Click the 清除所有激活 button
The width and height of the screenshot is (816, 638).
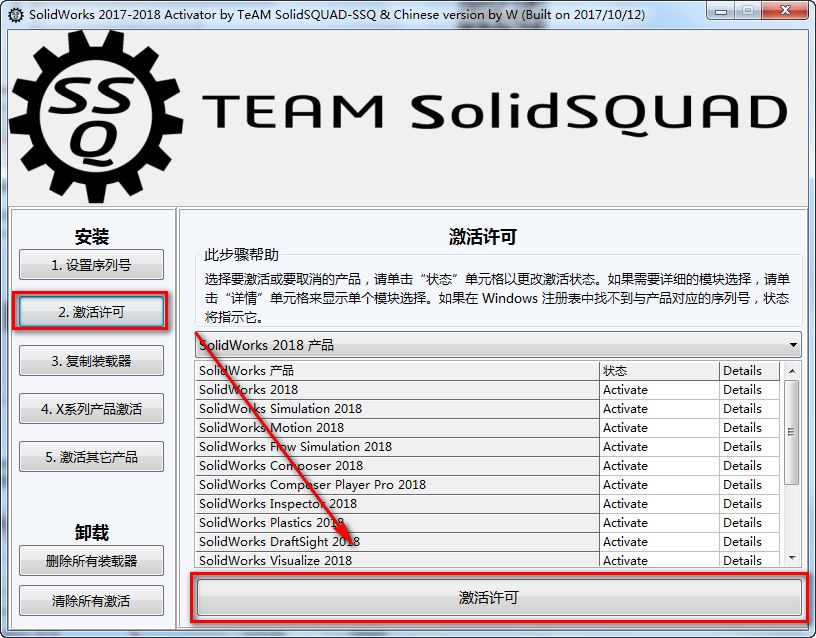click(x=91, y=600)
